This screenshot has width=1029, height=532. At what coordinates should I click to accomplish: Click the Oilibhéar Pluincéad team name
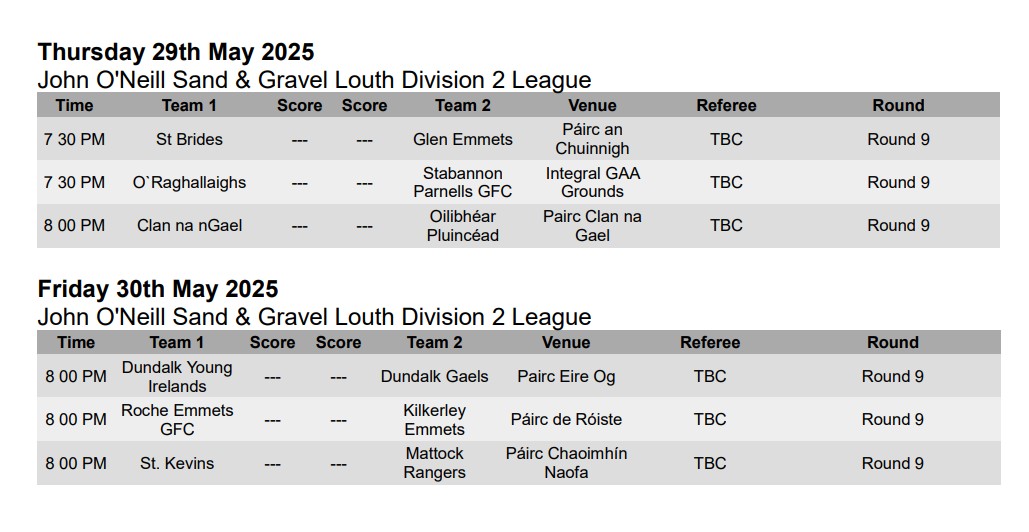tap(462, 225)
